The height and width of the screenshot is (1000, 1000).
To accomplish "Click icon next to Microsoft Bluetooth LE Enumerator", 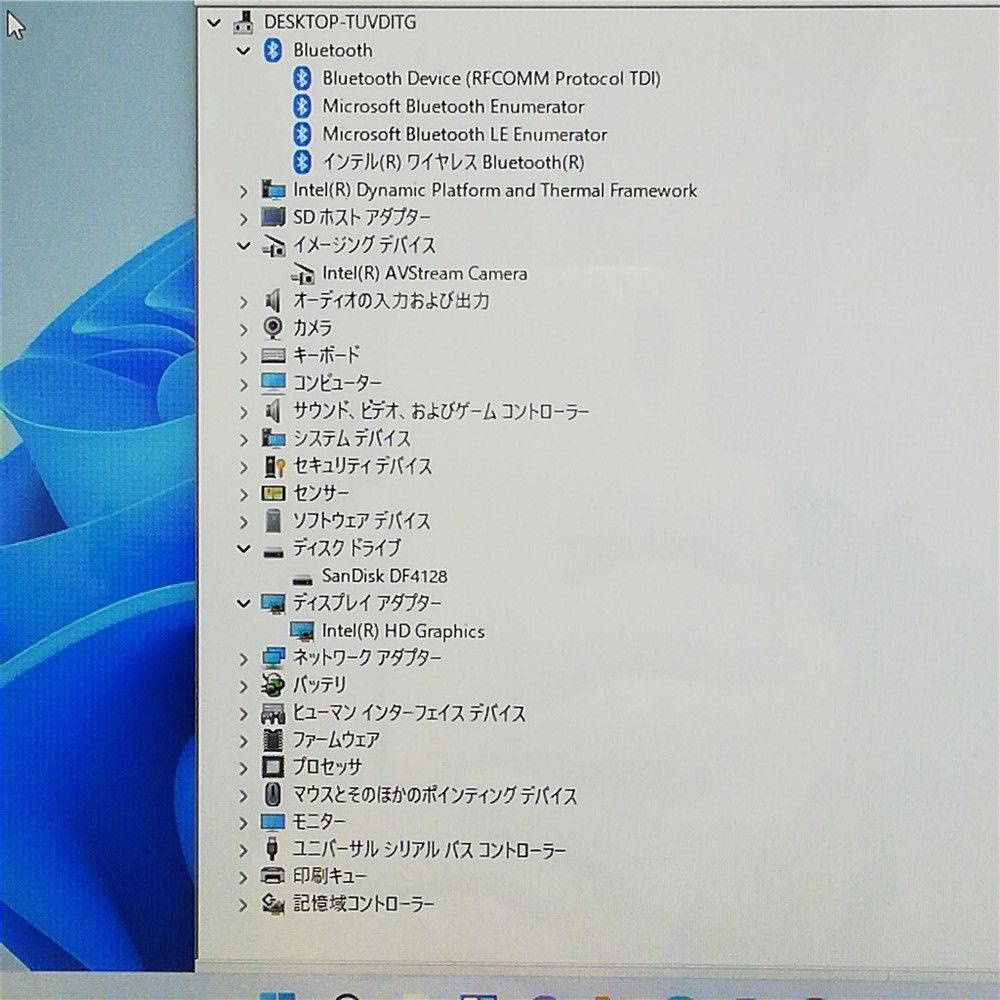I will tap(302, 134).
